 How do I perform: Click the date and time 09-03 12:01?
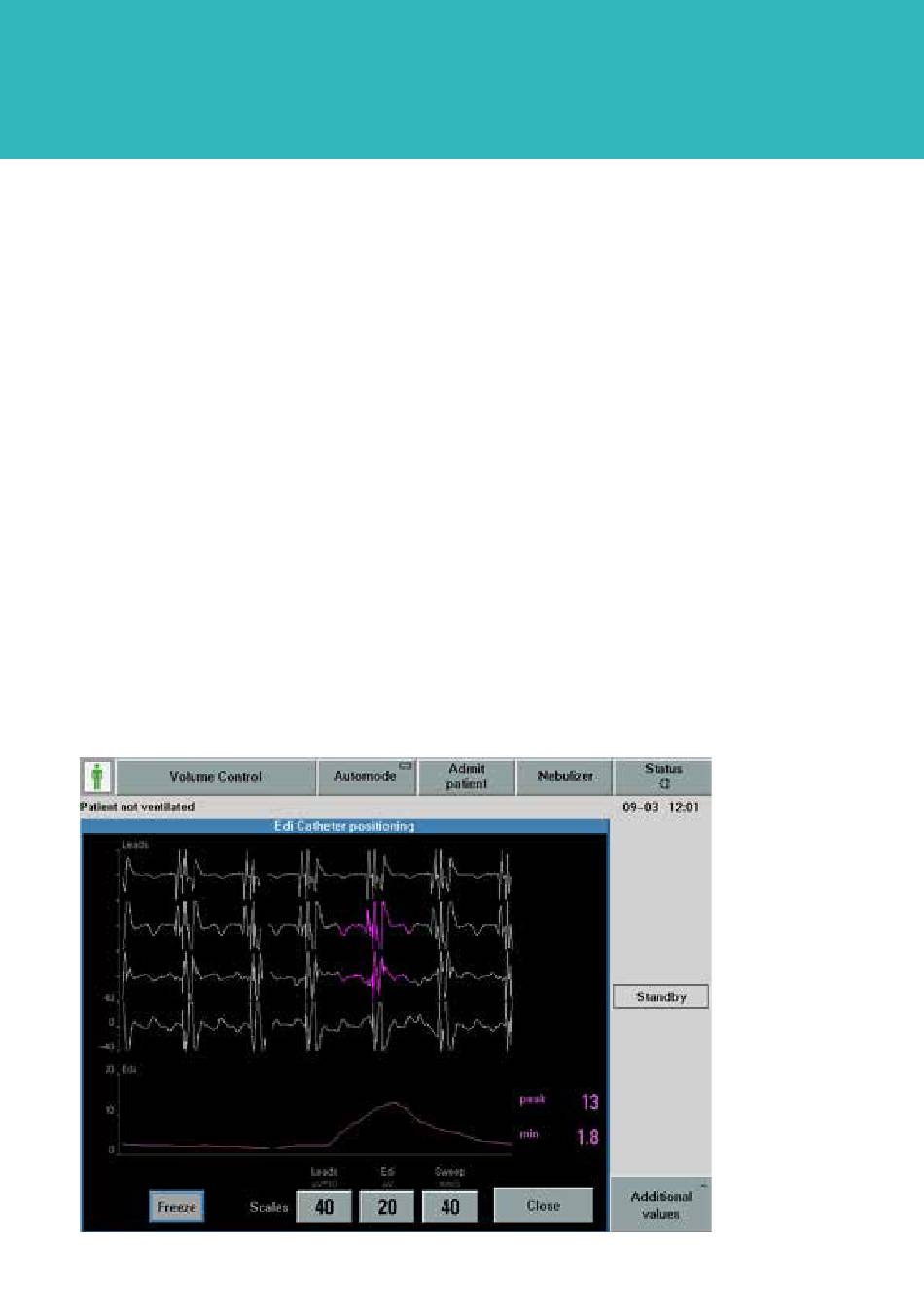click(x=661, y=807)
